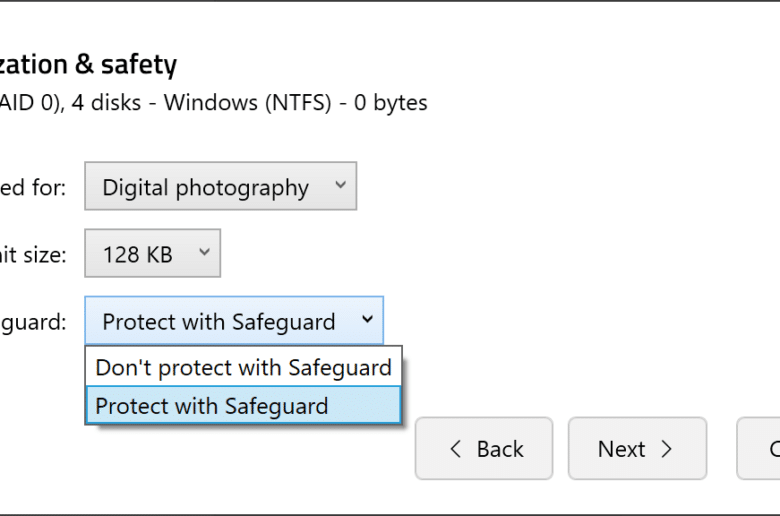Open the 128 KB unit size dropdown
780x516 pixels.
pos(152,253)
